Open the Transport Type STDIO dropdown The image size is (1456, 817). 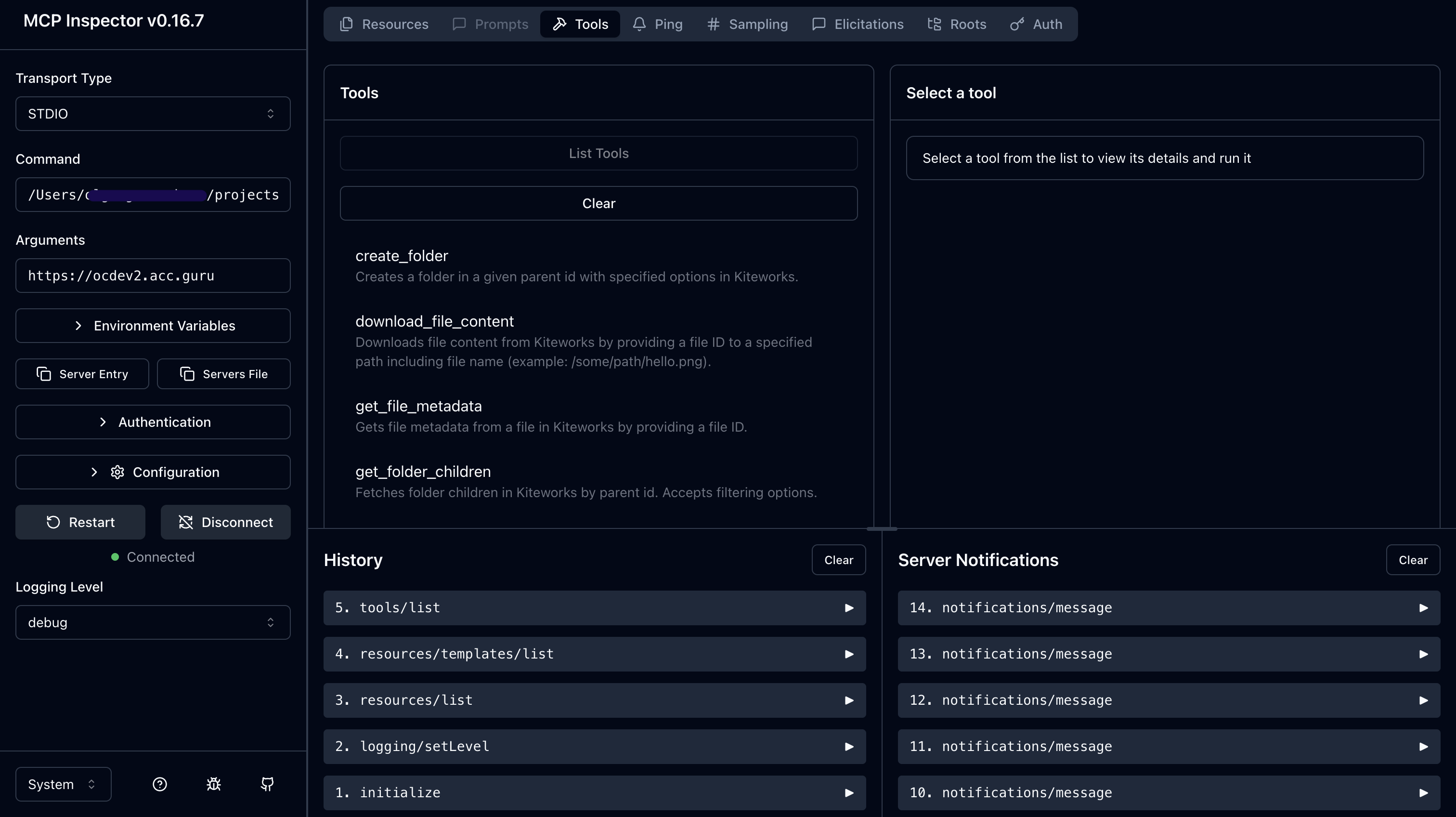(x=153, y=114)
